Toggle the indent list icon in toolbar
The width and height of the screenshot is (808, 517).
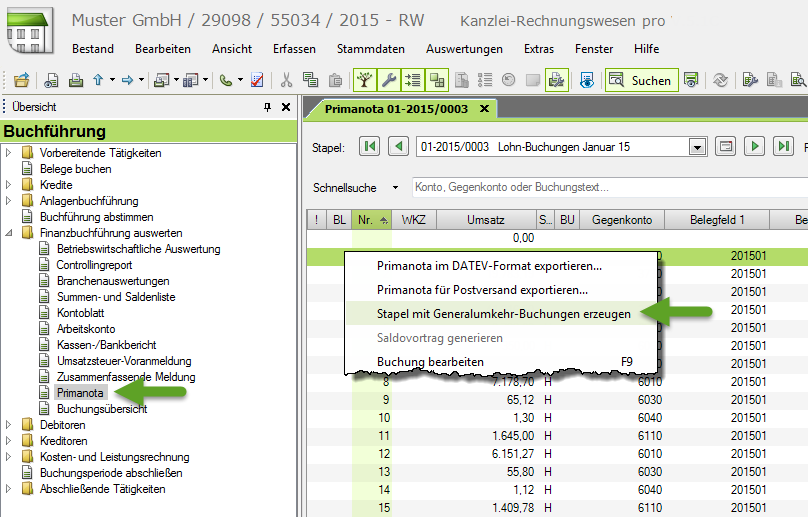coord(413,80)
